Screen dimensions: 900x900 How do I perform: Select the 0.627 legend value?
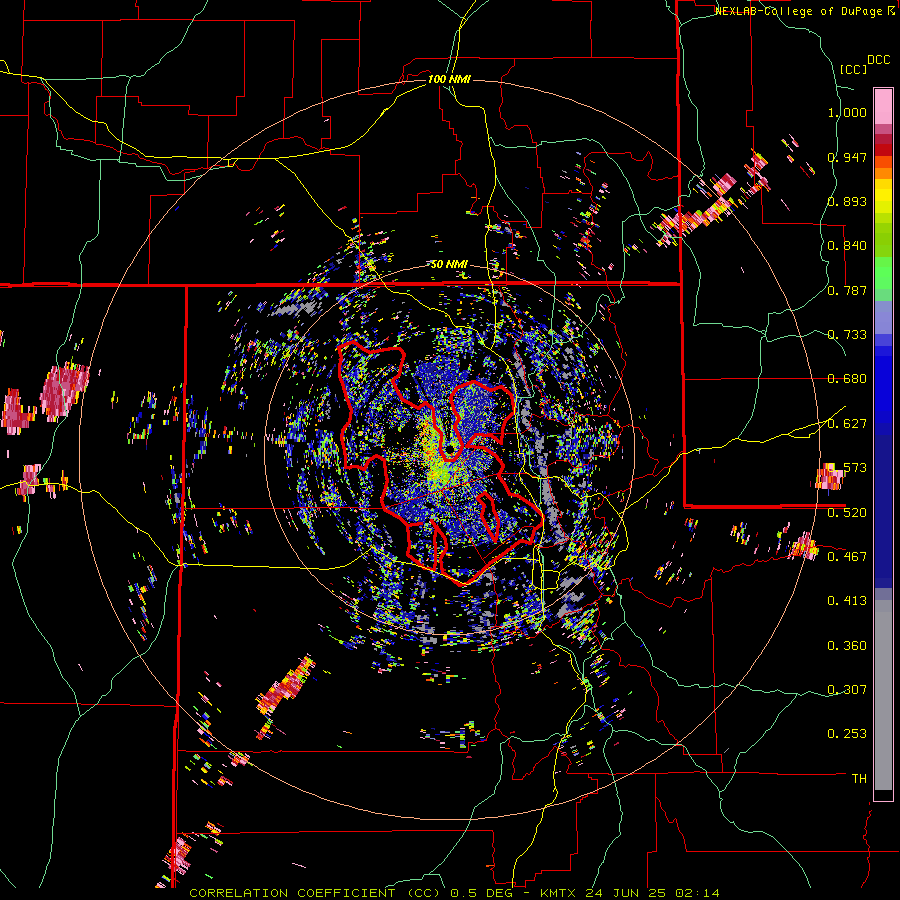[x=847, y=424]
